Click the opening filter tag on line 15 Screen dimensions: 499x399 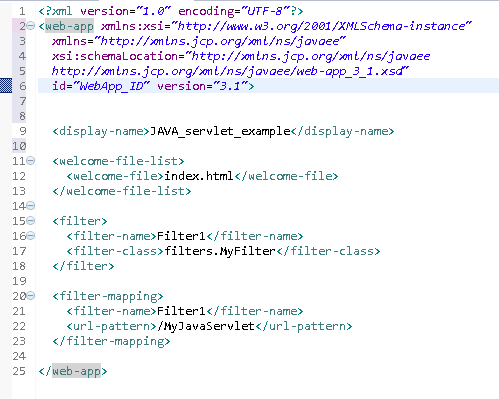80,221
